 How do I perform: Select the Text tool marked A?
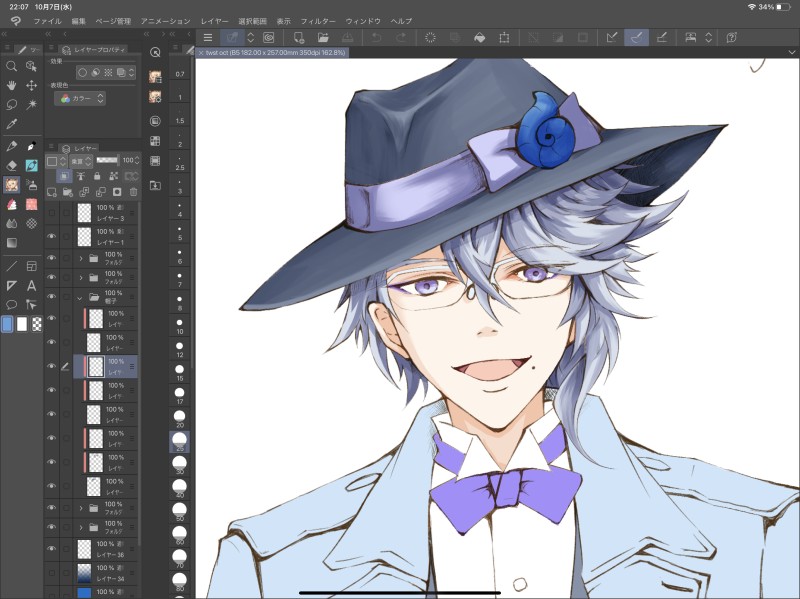(x=32, y=285)
